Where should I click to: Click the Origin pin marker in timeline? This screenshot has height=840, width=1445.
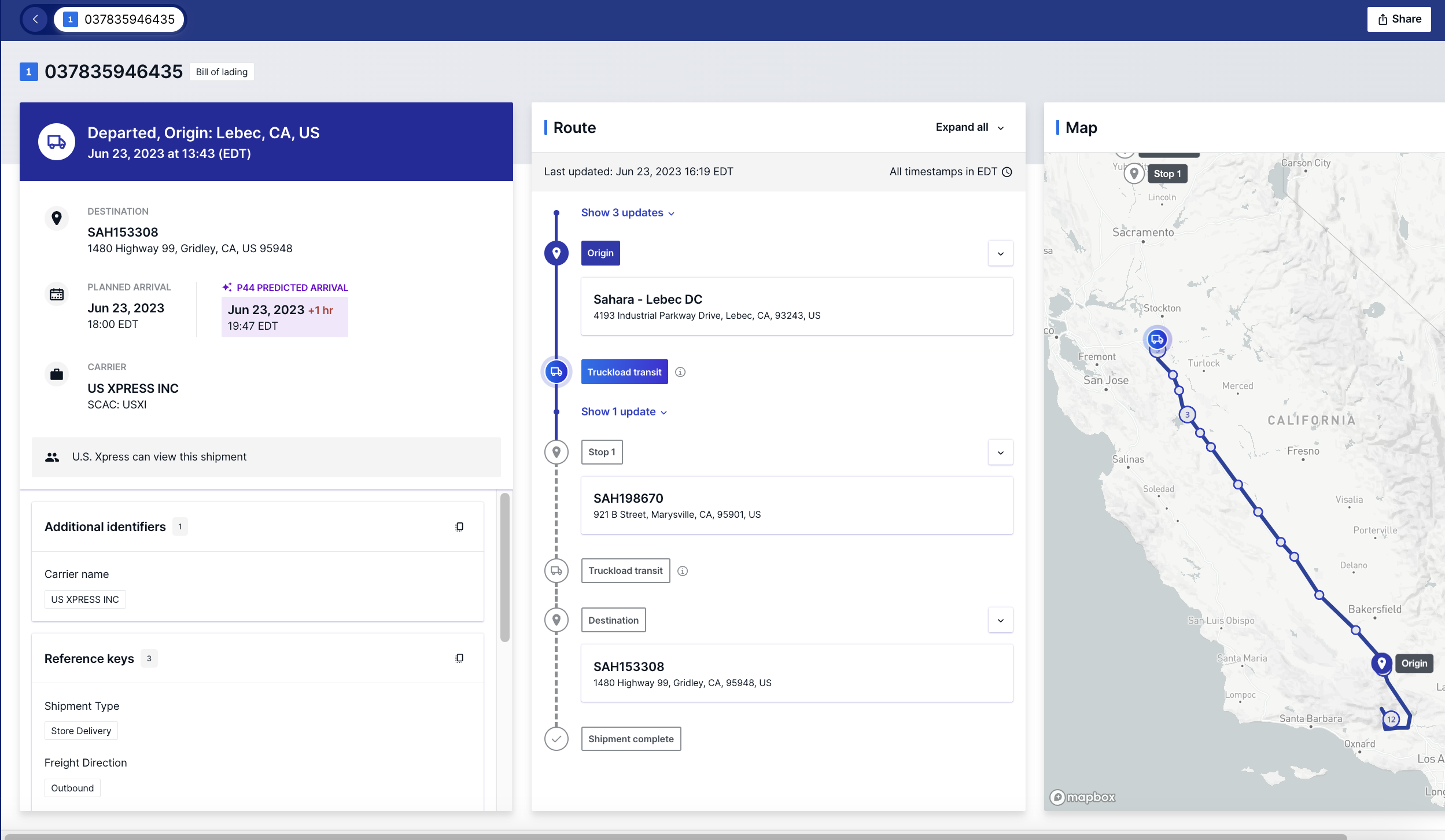[x=556, y=253]
